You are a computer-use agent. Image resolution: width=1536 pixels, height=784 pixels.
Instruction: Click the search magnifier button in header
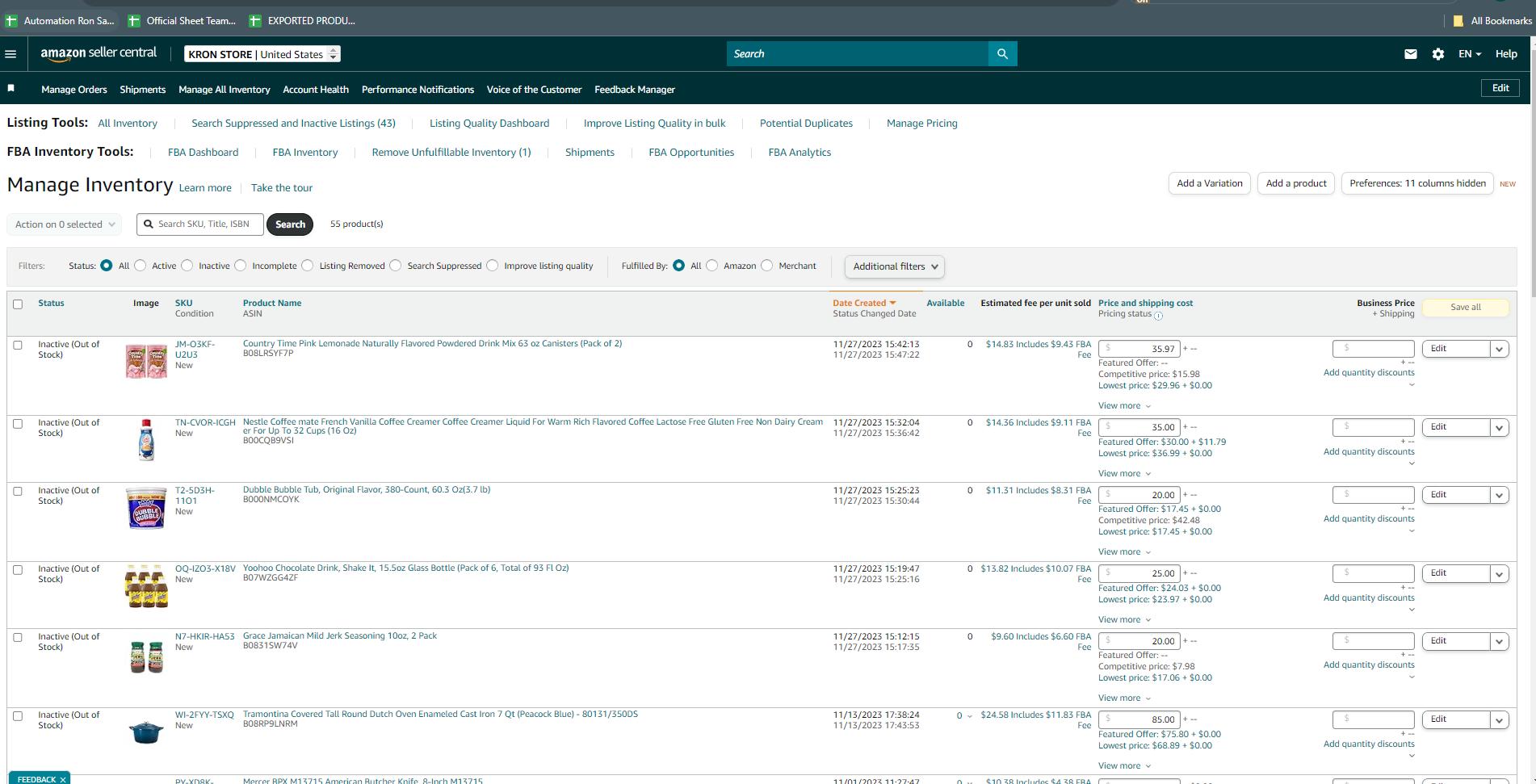tap(1002, 54)
